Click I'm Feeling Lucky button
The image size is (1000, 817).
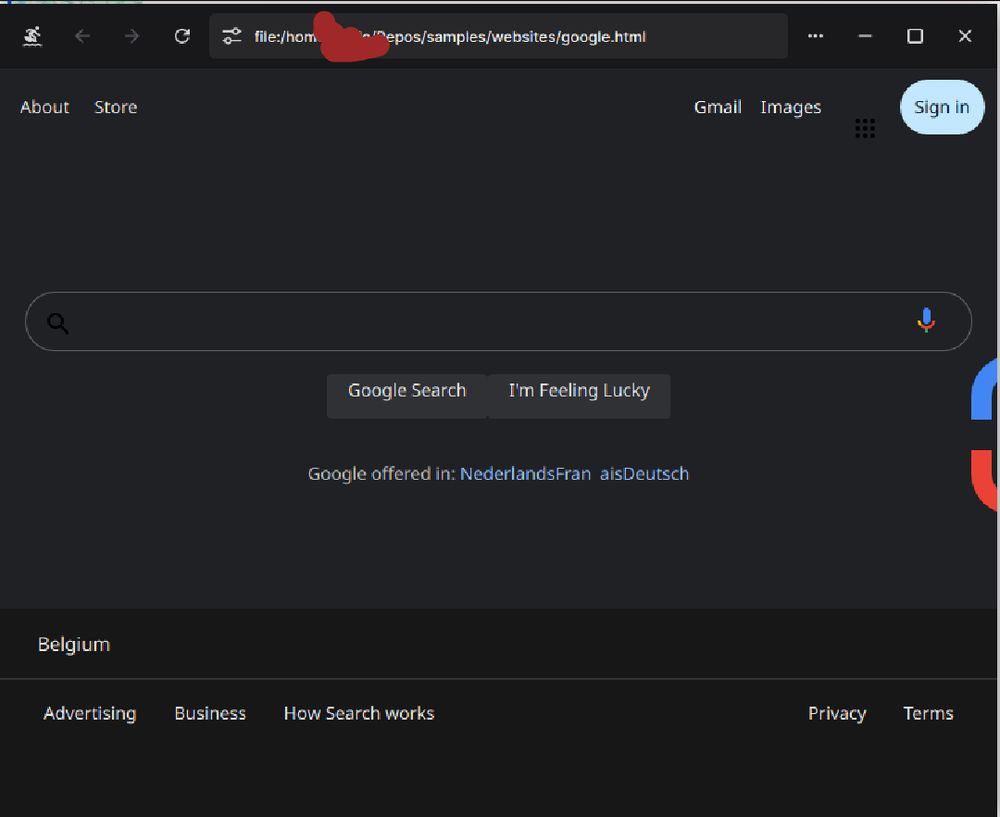pos(579,396)
